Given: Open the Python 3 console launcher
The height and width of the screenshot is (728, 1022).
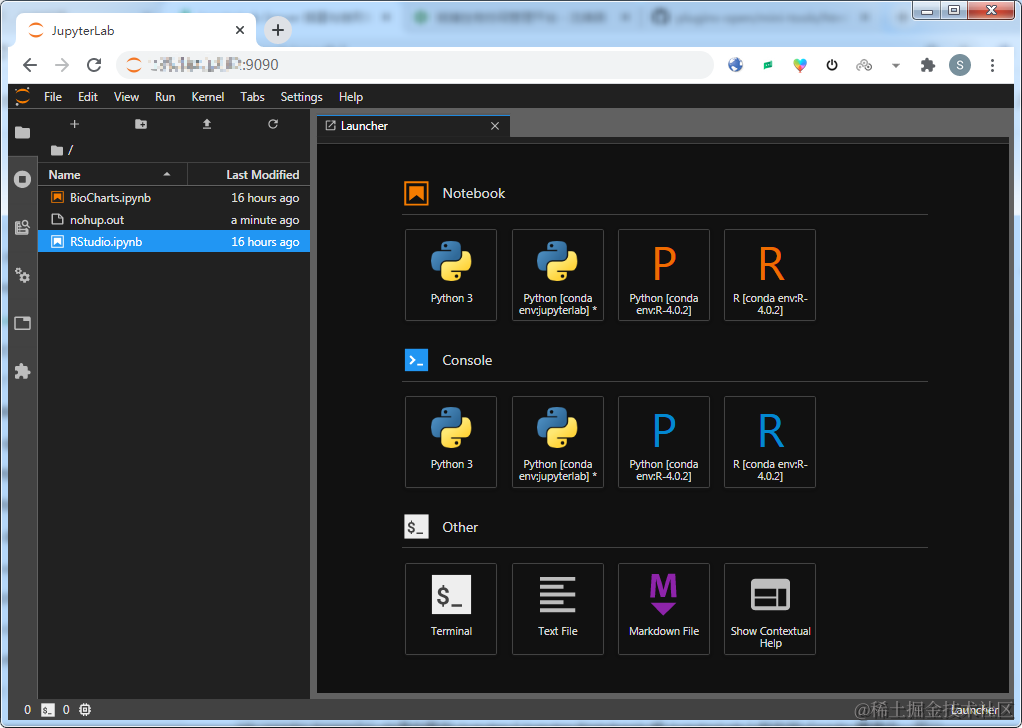Looking at the screenshot, I should [451, 442].
